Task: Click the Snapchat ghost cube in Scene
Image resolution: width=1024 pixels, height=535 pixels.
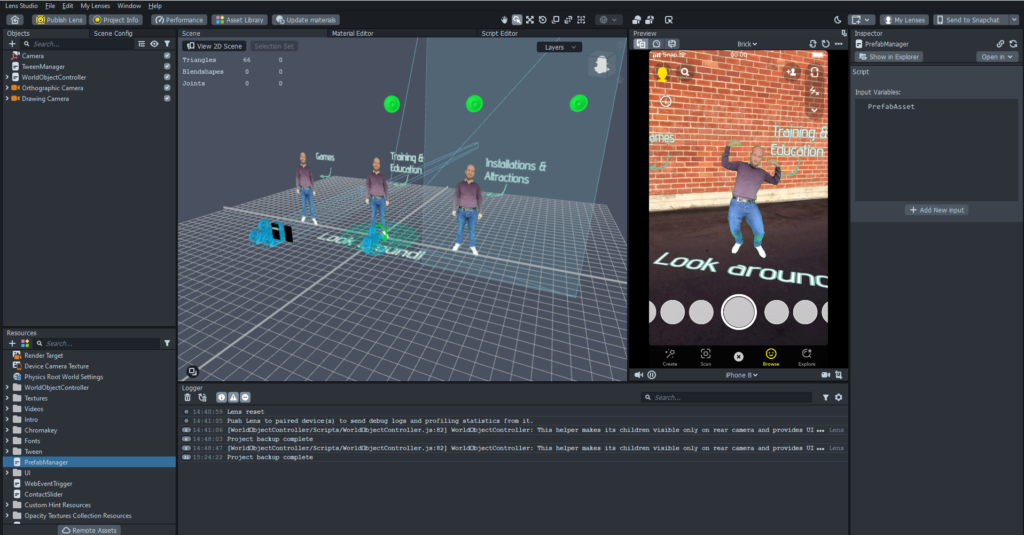Action: click(601, 65)
